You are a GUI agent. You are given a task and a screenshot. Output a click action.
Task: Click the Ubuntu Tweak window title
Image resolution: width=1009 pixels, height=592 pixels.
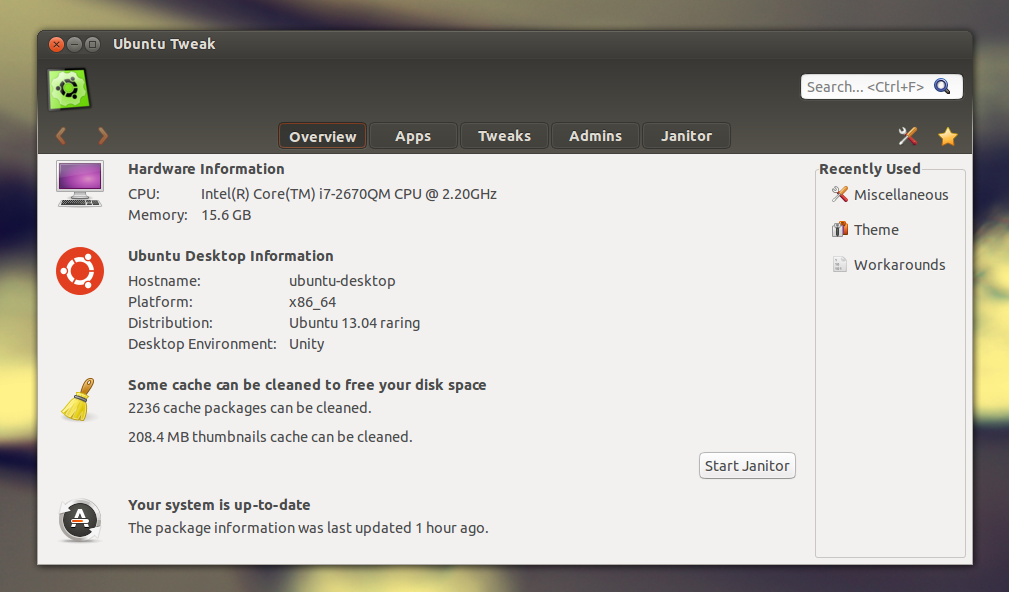(x=164, y=44)
